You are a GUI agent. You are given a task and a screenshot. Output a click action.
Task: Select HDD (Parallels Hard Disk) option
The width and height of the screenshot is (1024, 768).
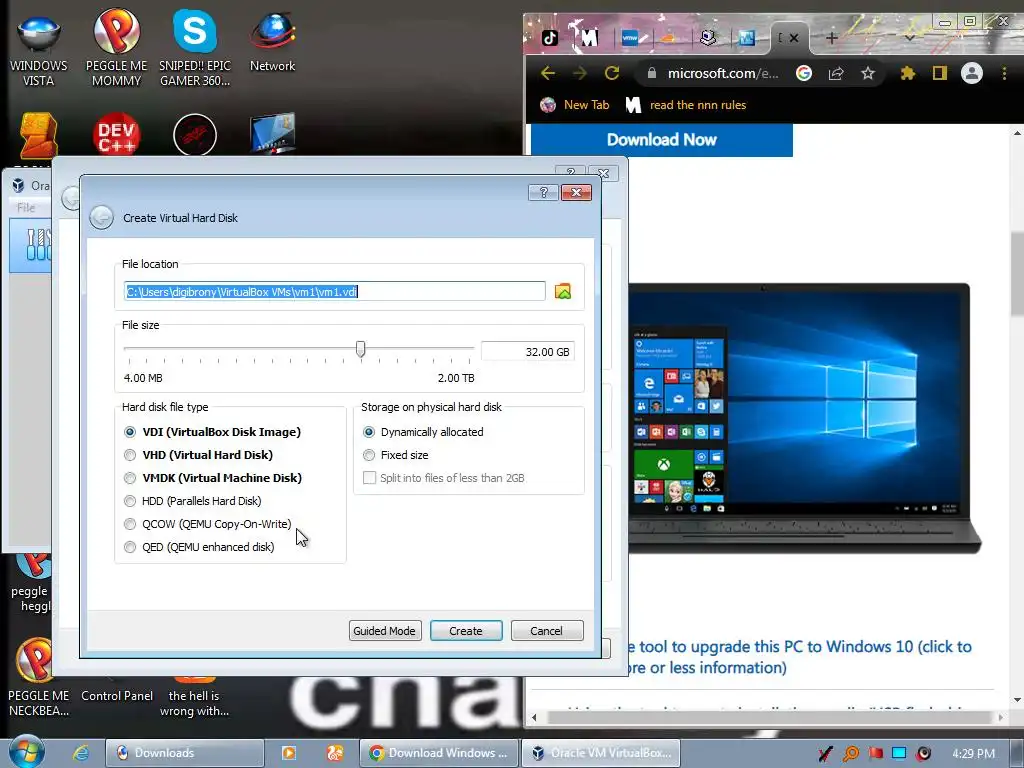pyautogui.click(x=130, y=501)
